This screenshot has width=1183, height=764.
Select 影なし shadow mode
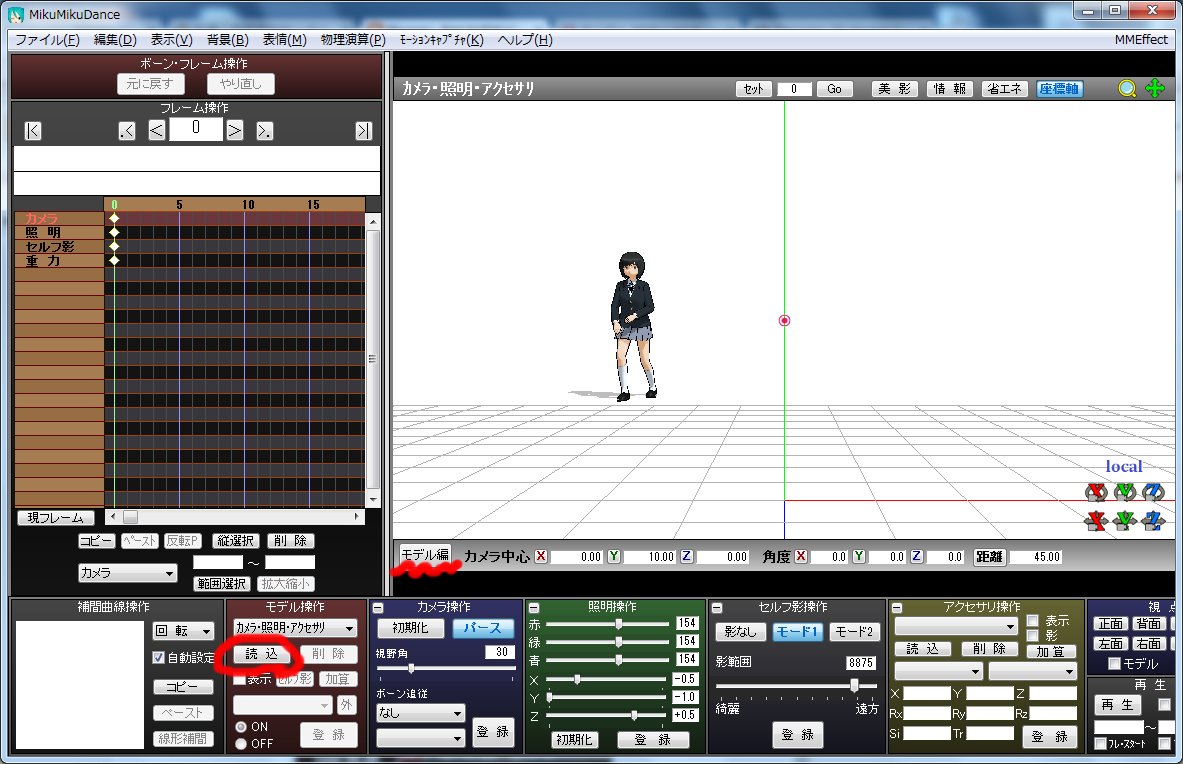(x=740, y=631)
